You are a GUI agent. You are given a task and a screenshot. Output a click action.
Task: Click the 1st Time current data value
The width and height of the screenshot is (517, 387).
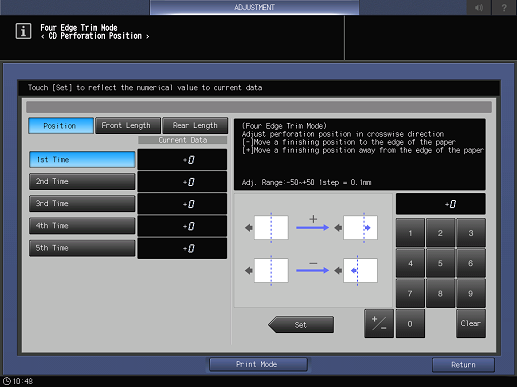[182, 160]
